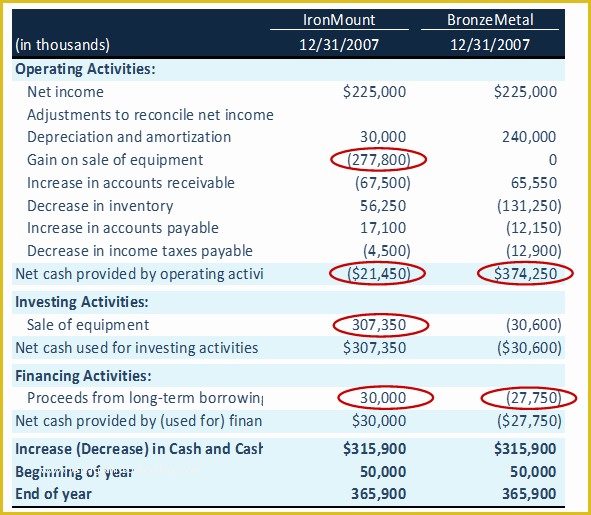The image size is (591, 515).
Task: Click "Increase in accounts payable" label
Action: tap(123, 228)
